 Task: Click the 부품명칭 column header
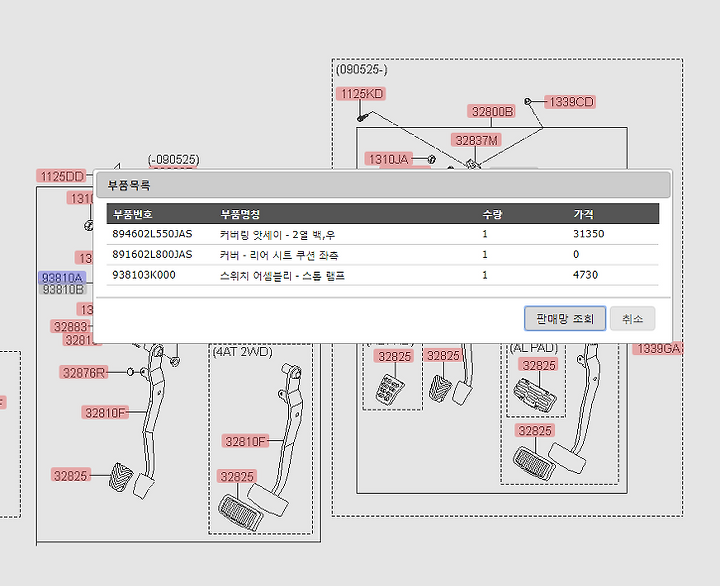coord(240,214)
